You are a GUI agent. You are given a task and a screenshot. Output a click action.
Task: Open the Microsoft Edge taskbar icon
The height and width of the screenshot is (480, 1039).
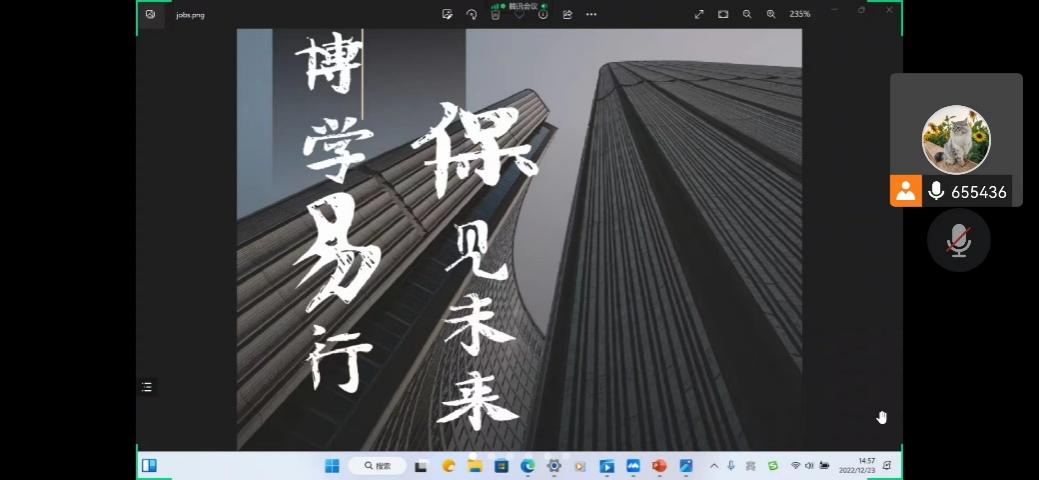click(x=527, y=466)
